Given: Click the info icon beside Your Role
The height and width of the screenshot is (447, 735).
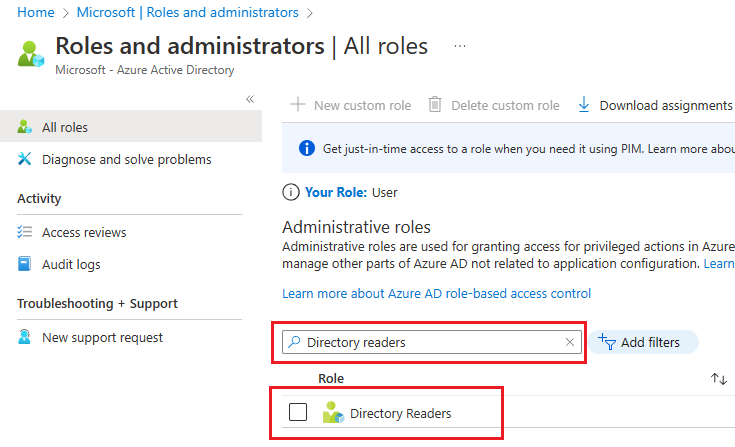Looking at the screenshot, I should click(291, 192).
